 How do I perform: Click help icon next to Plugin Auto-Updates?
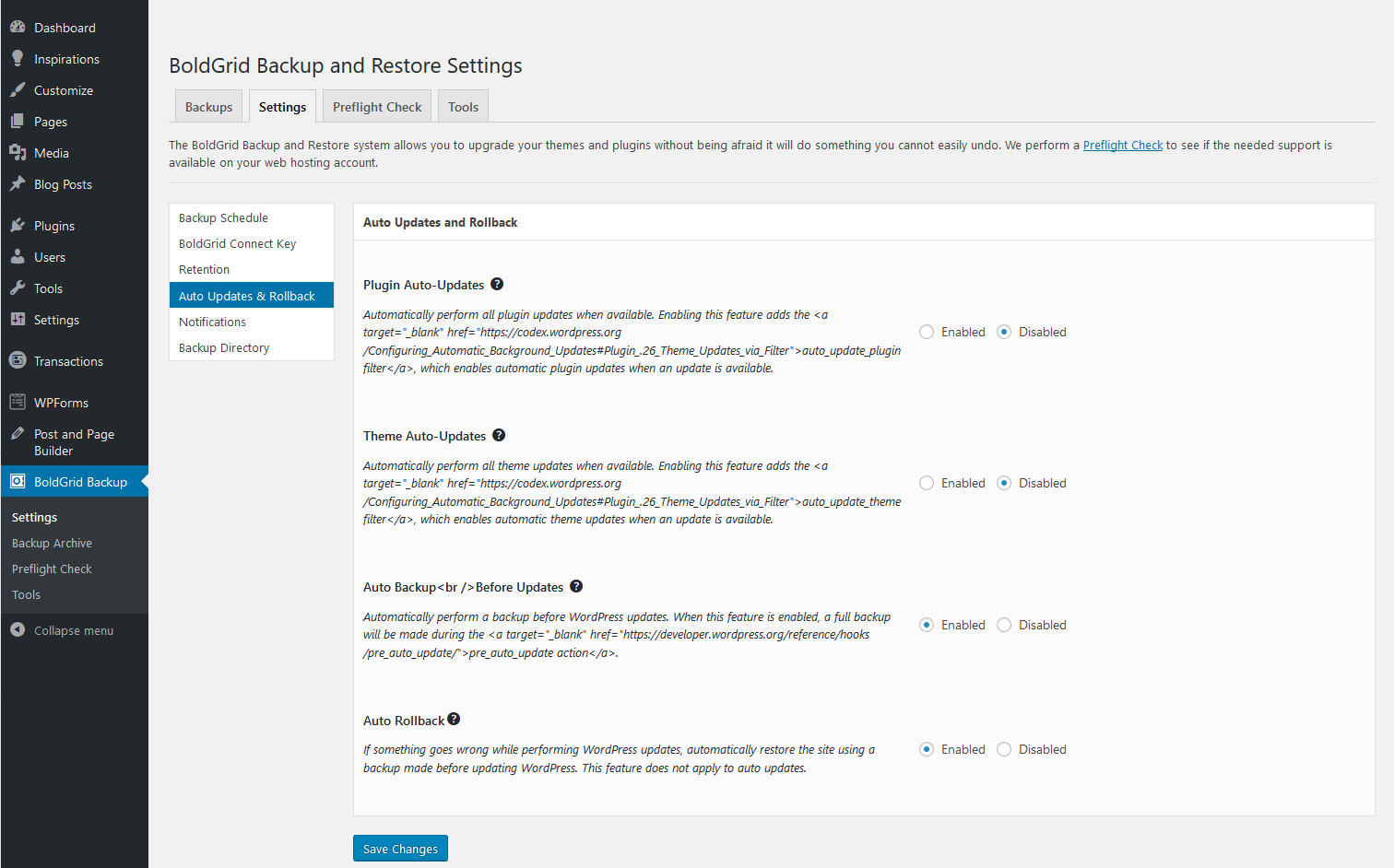pos(497,284)
